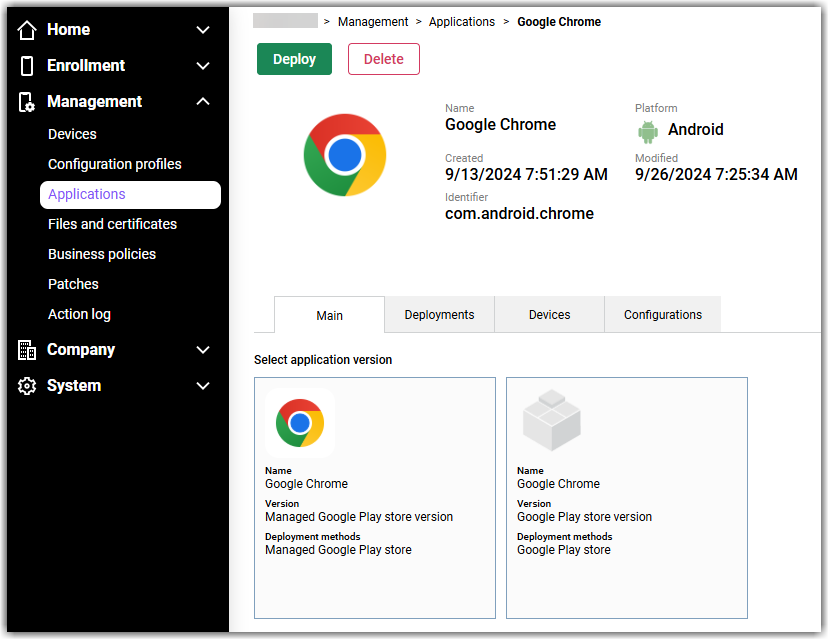The width and height of the screenshot is (829, 640).
Task: Click the Management label in sidebar
Action: tap(95, 101)
